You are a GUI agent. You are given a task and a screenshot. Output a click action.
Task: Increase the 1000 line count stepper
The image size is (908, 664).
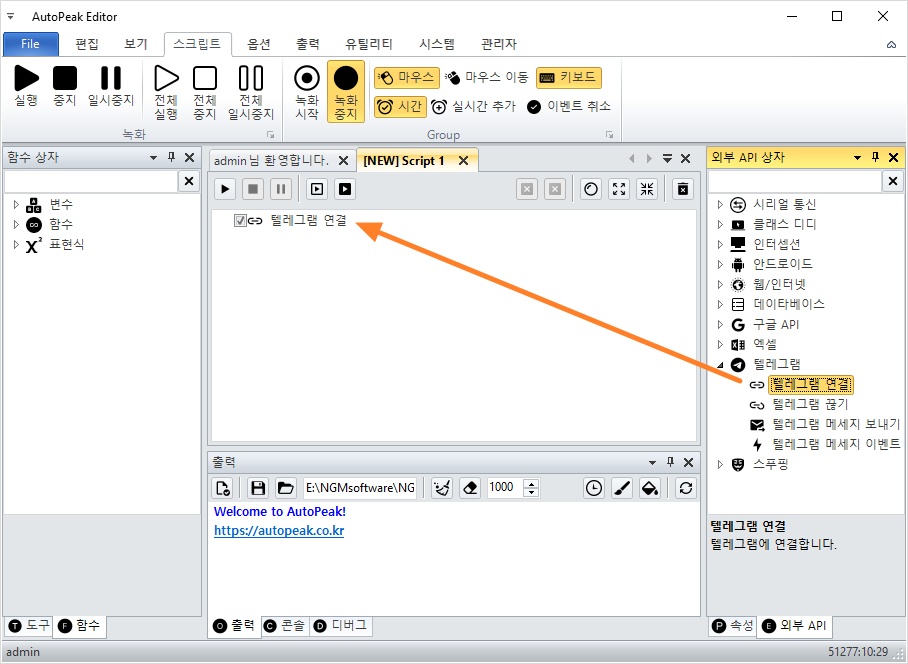click(531, 483)
